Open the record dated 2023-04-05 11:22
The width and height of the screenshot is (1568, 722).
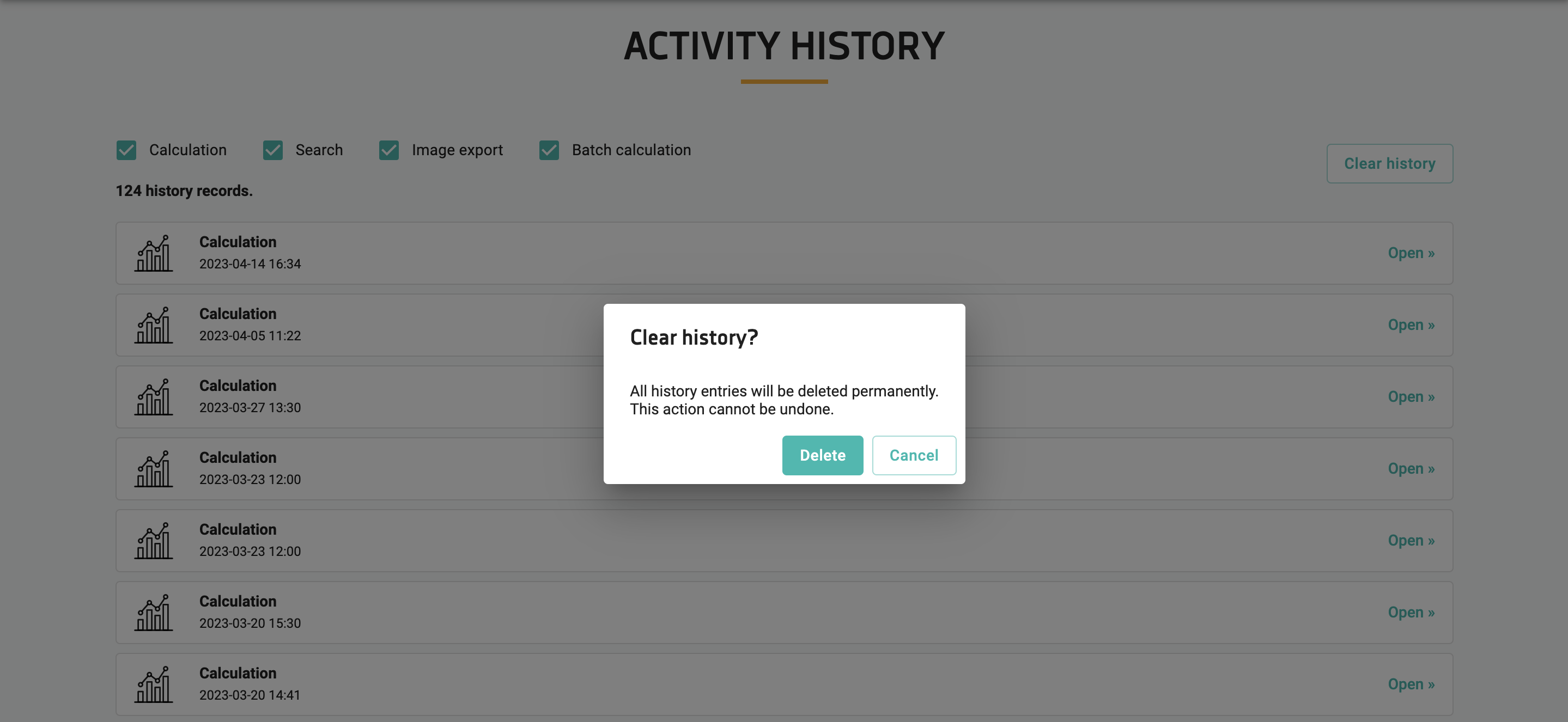(x=1411, y=325)
